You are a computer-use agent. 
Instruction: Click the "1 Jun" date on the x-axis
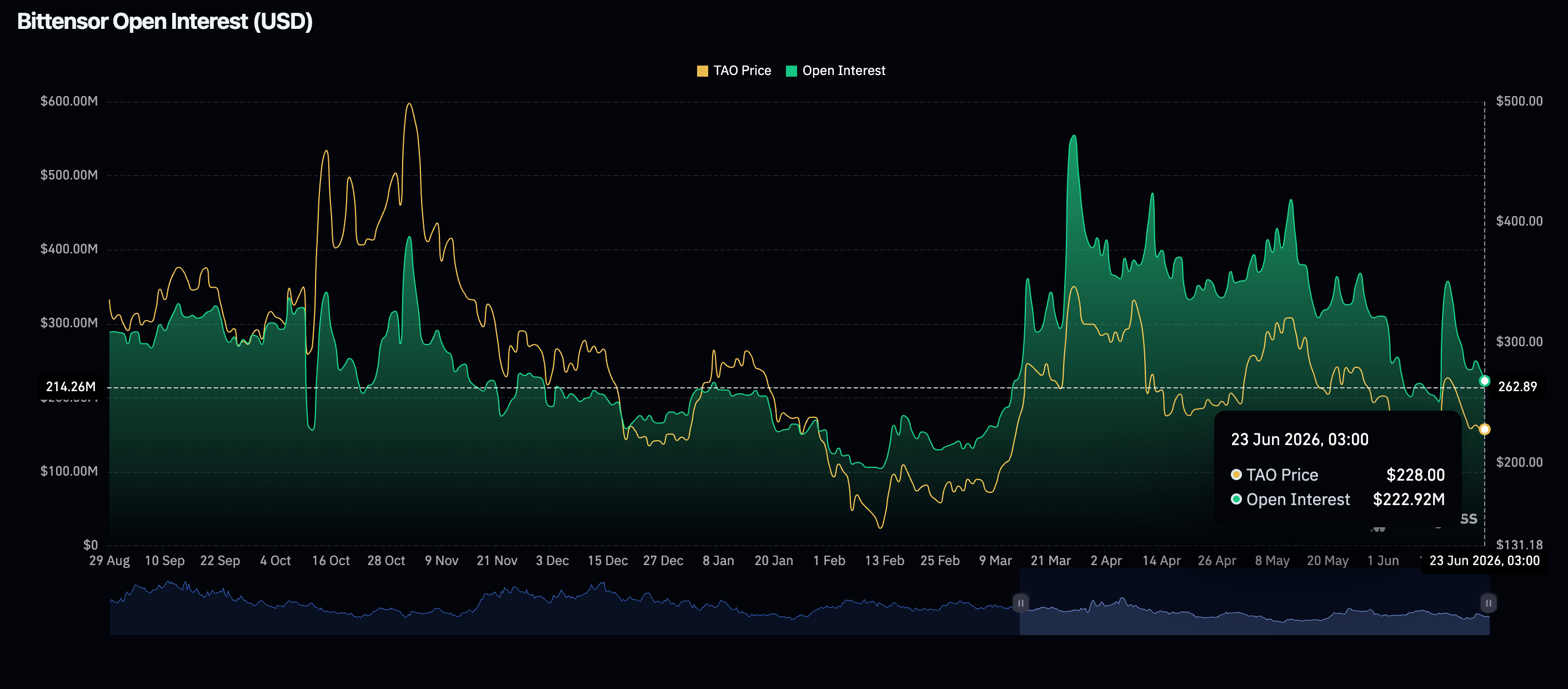coord(1383,561)
